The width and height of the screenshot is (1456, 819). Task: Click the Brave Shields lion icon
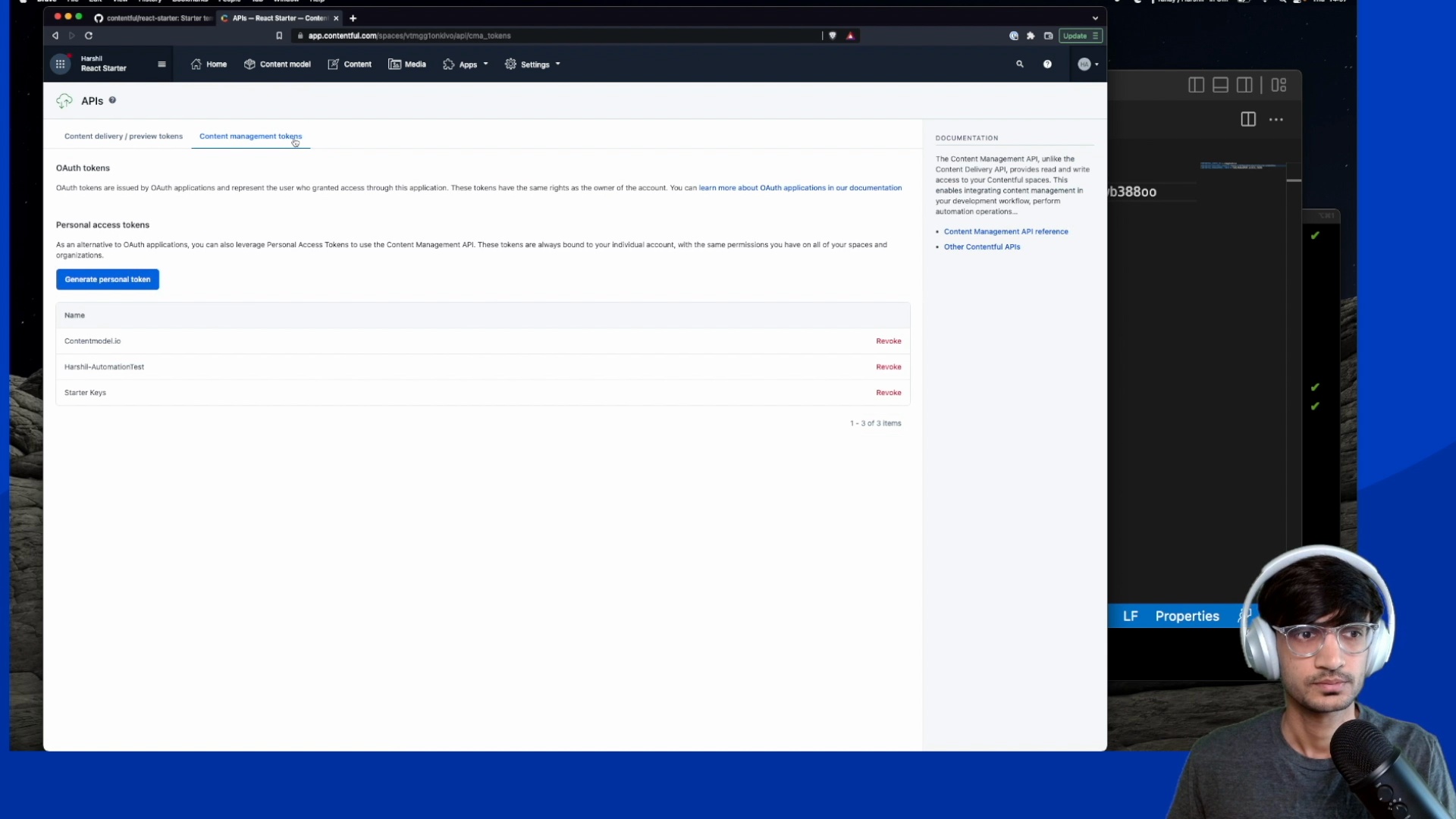tap(833, 36)
